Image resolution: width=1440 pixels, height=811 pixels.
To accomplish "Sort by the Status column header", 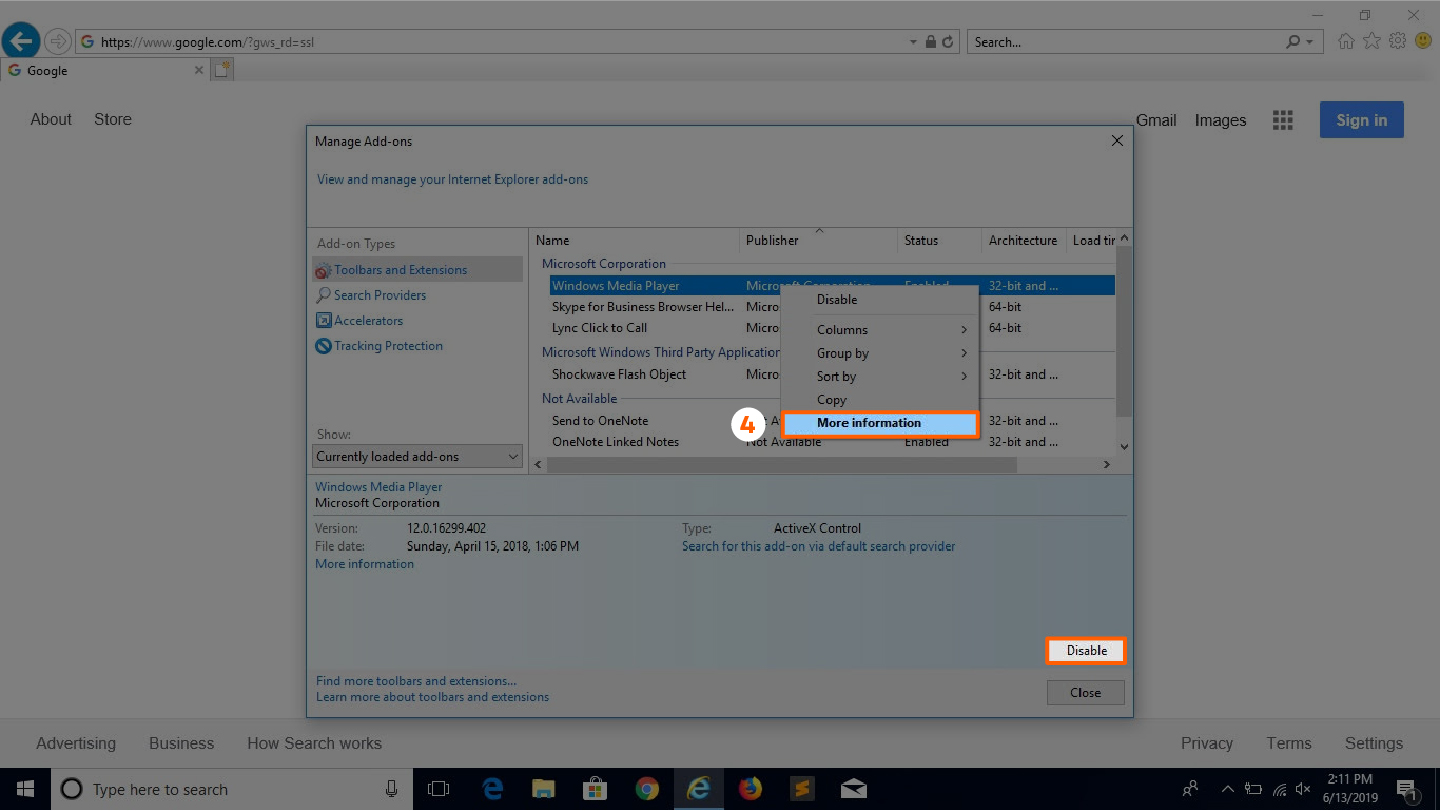I will pos(940,241).
